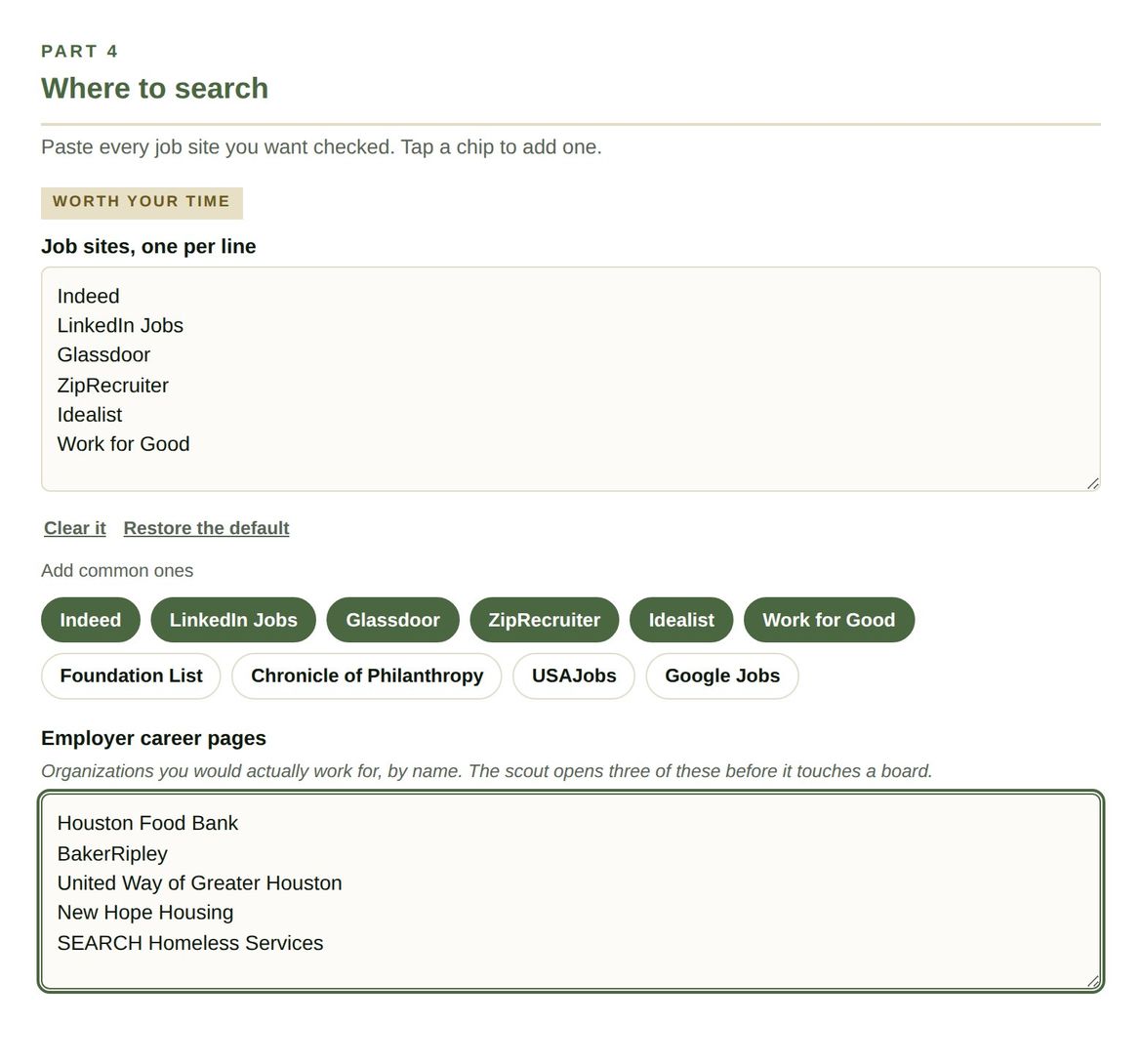Add the USAJobs chip
This screenshot has height=1064, width=1142.
tap(574, 675)
